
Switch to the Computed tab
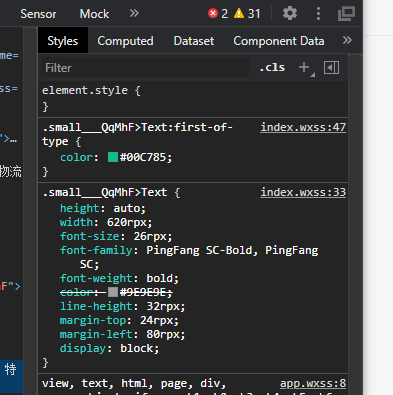coord(125,41)
